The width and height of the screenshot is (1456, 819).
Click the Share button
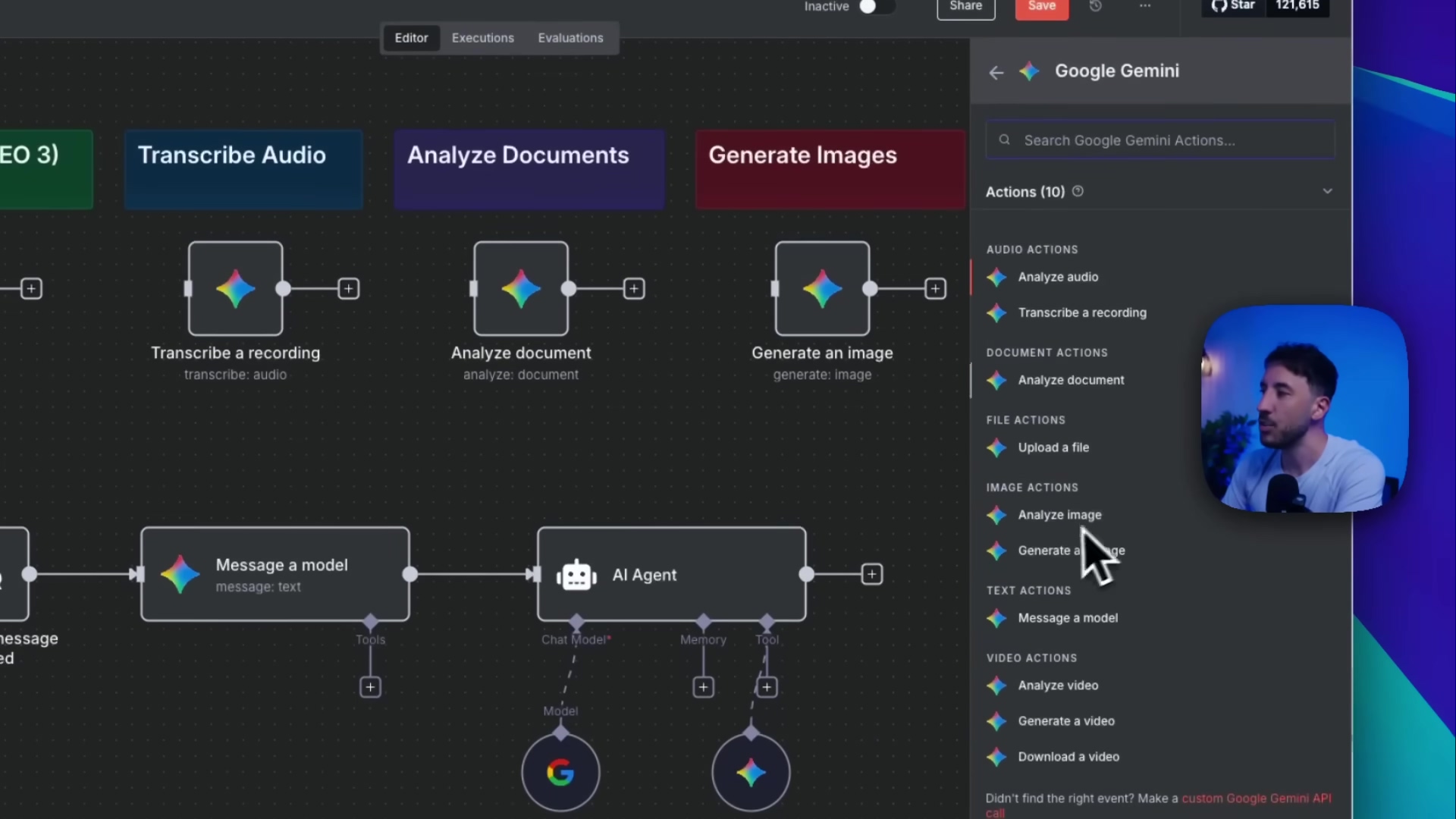[x=966, y=7]
